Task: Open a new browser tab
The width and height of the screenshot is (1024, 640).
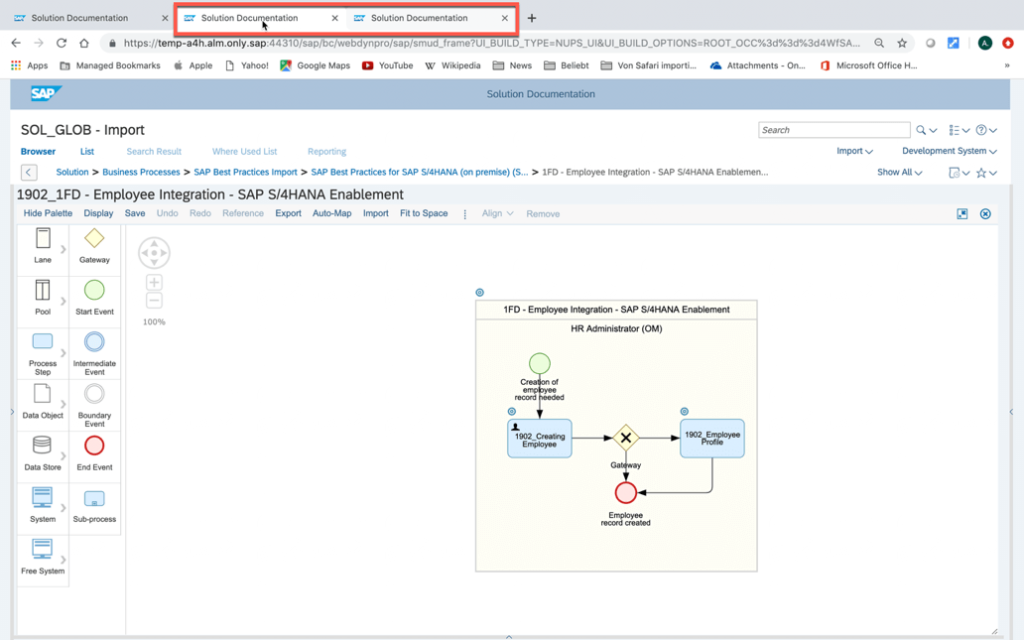Action: coord(532,18)
